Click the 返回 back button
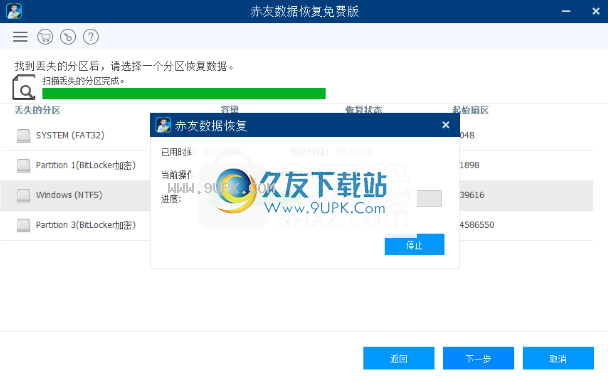This screenshot has height=382, width=608. pyautogui.click(x=399, y=358)
